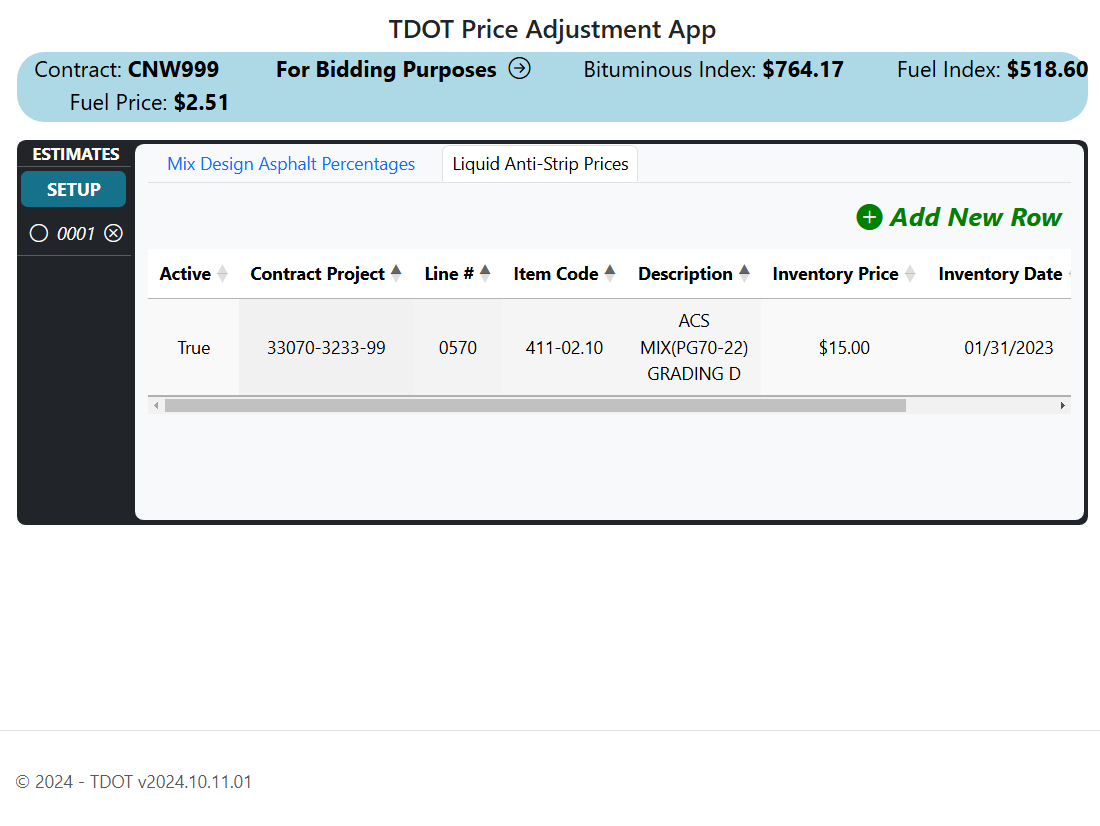1100x826 pixels.
Task: Select the estimate 0001 radio button
Action: tap(39, 233)
